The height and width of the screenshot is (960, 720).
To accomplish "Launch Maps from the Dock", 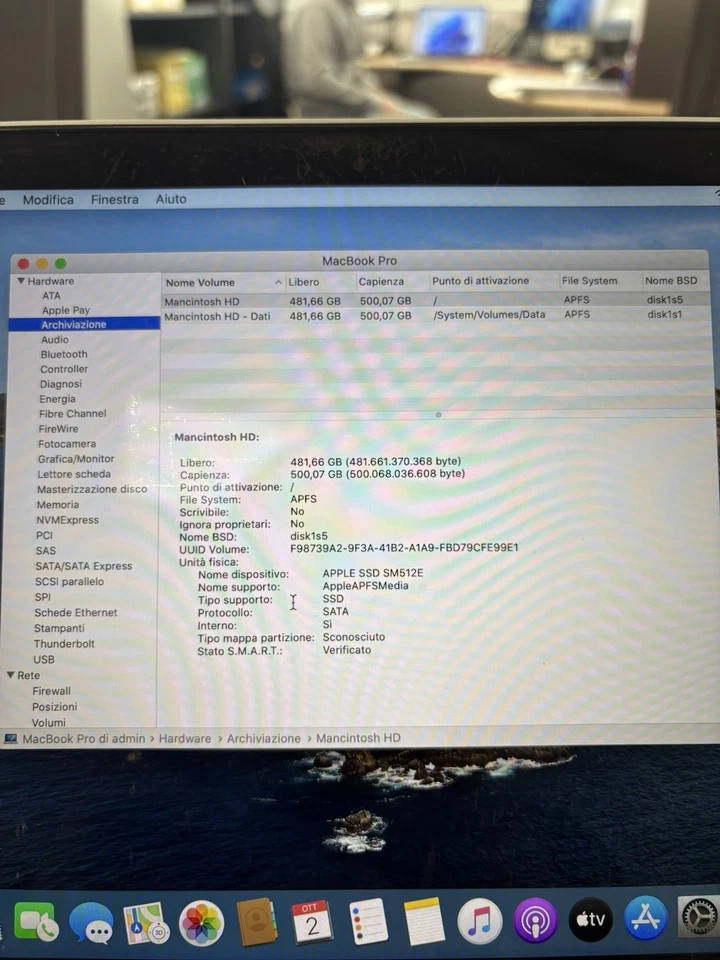I will (146, 923).
